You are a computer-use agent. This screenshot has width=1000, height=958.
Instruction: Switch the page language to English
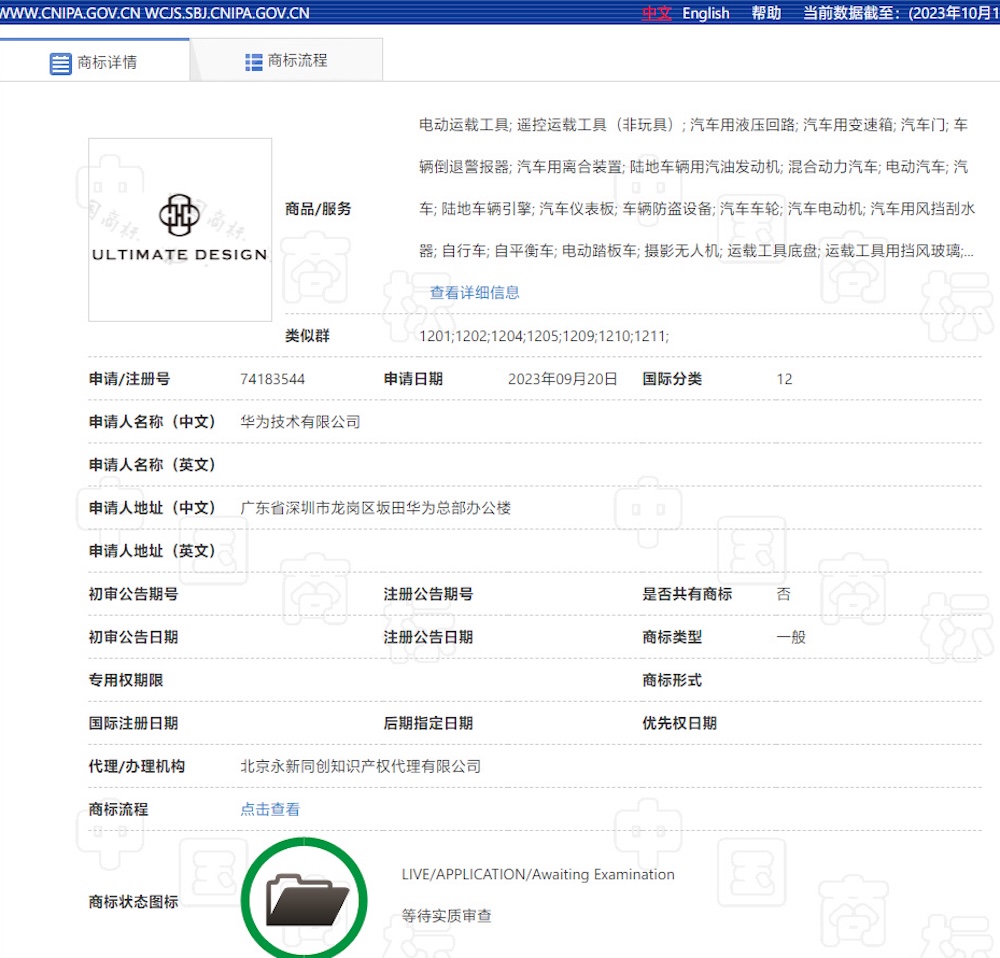click(706, 13)
